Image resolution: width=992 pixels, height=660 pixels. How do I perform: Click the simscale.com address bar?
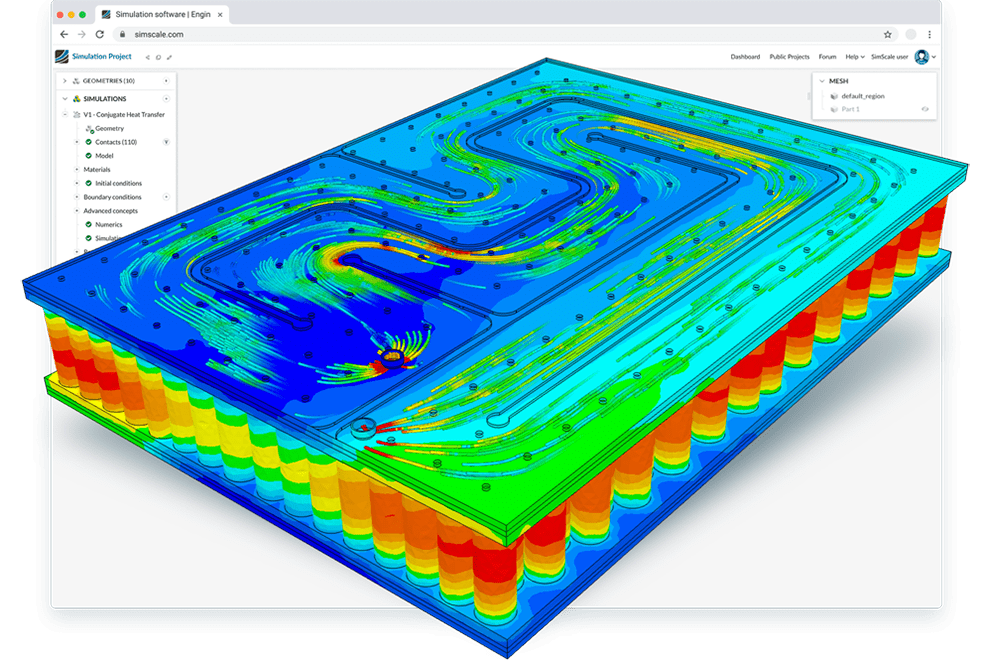[x=160, y=33]
